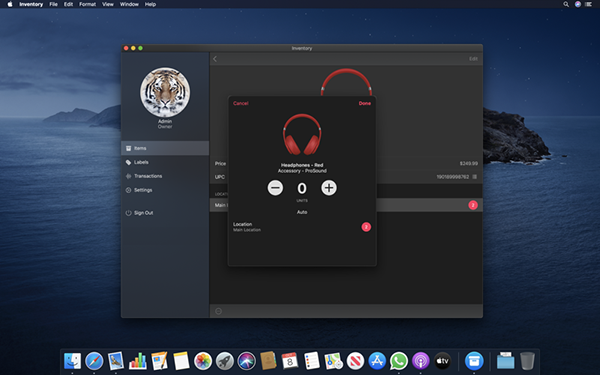Launch Safari from the dock
This screenshot has height=375, width=600.
pos(94,360)
